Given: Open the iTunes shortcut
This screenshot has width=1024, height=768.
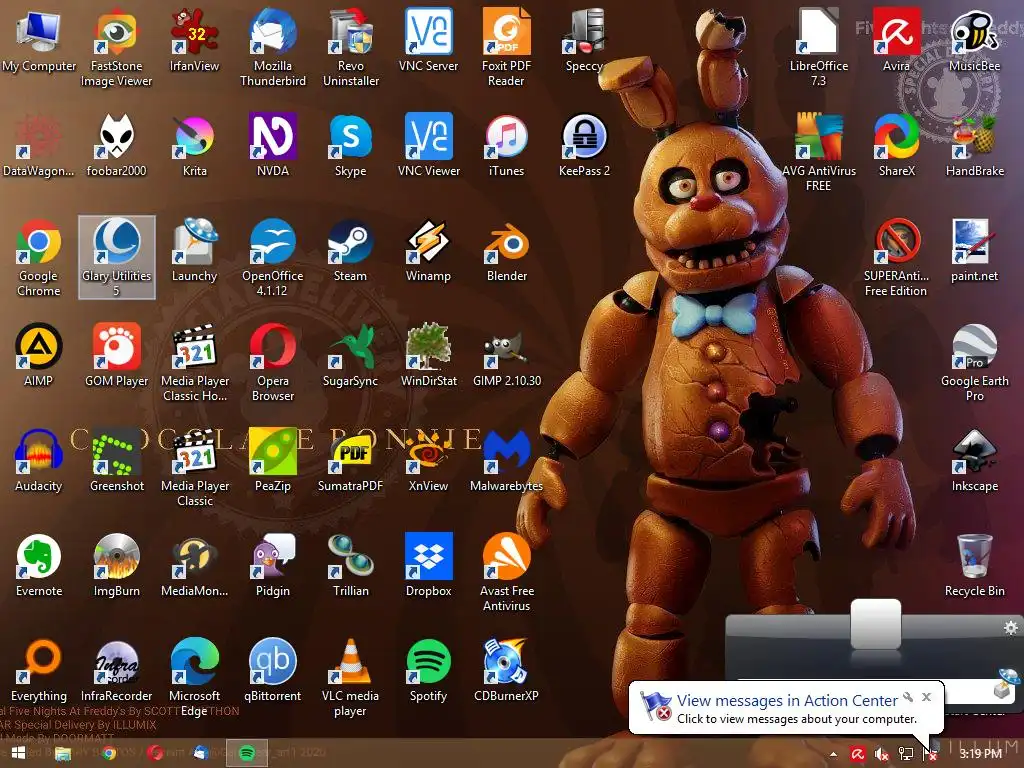Looking at the screenshot, I should click(506, 146).
